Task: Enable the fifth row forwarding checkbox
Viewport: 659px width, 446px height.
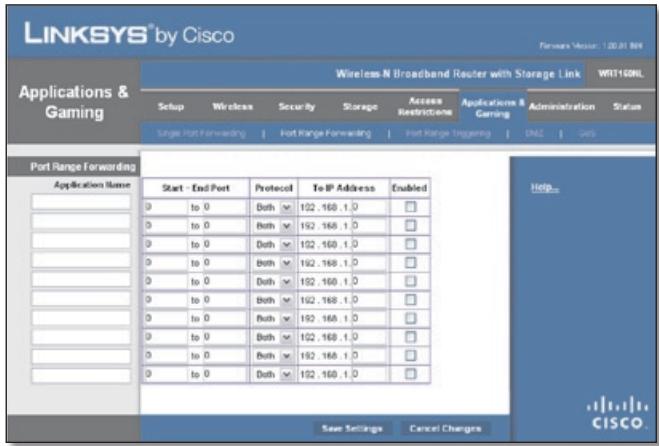Action: tap(410, 281)
